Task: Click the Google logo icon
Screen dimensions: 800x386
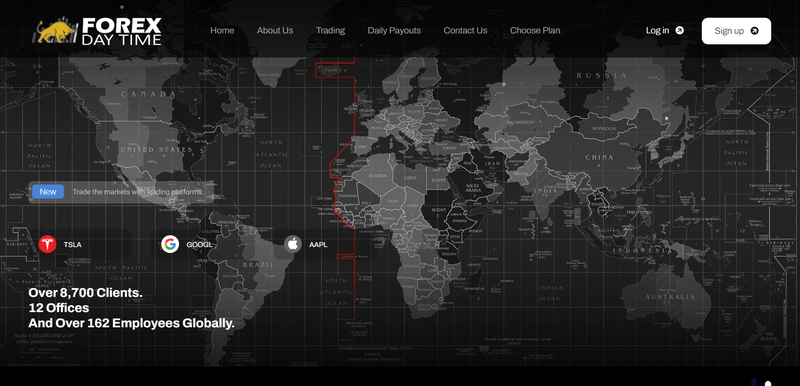Action: [170, 244]
